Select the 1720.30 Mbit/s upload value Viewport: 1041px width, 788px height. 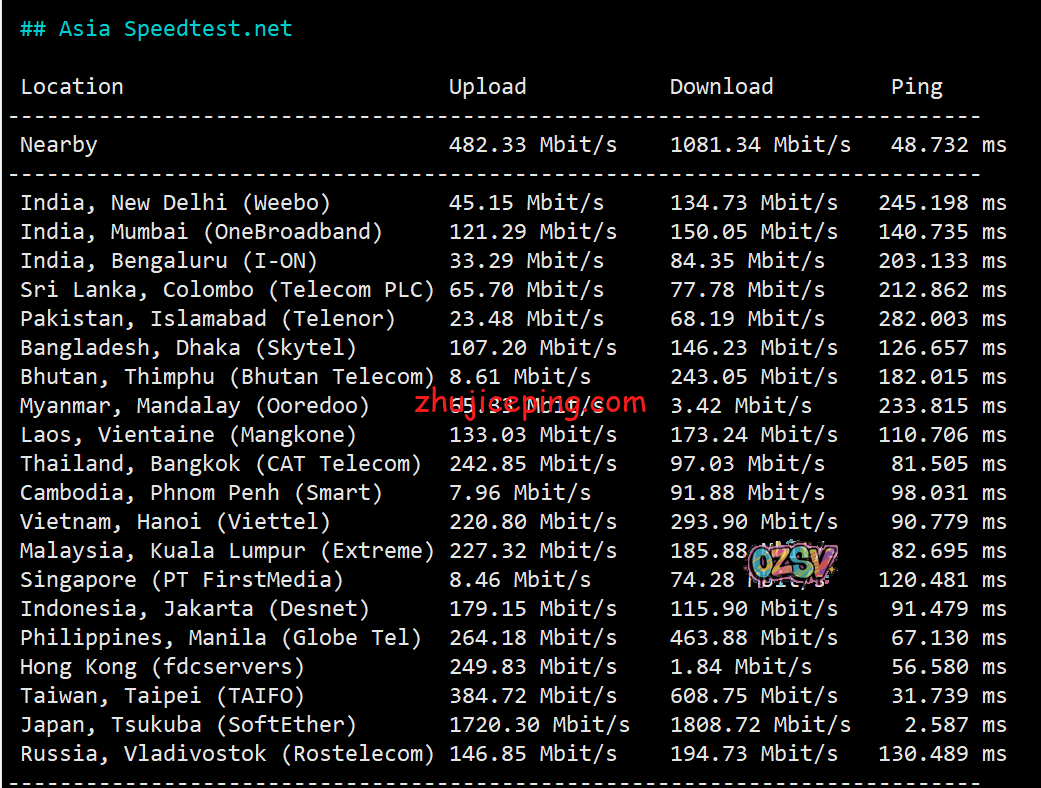pyautogui.click(x=539, y=725)
